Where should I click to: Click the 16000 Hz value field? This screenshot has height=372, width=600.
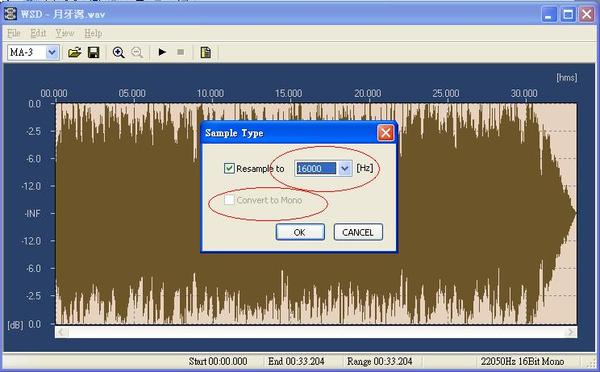(x=316, y=168)
